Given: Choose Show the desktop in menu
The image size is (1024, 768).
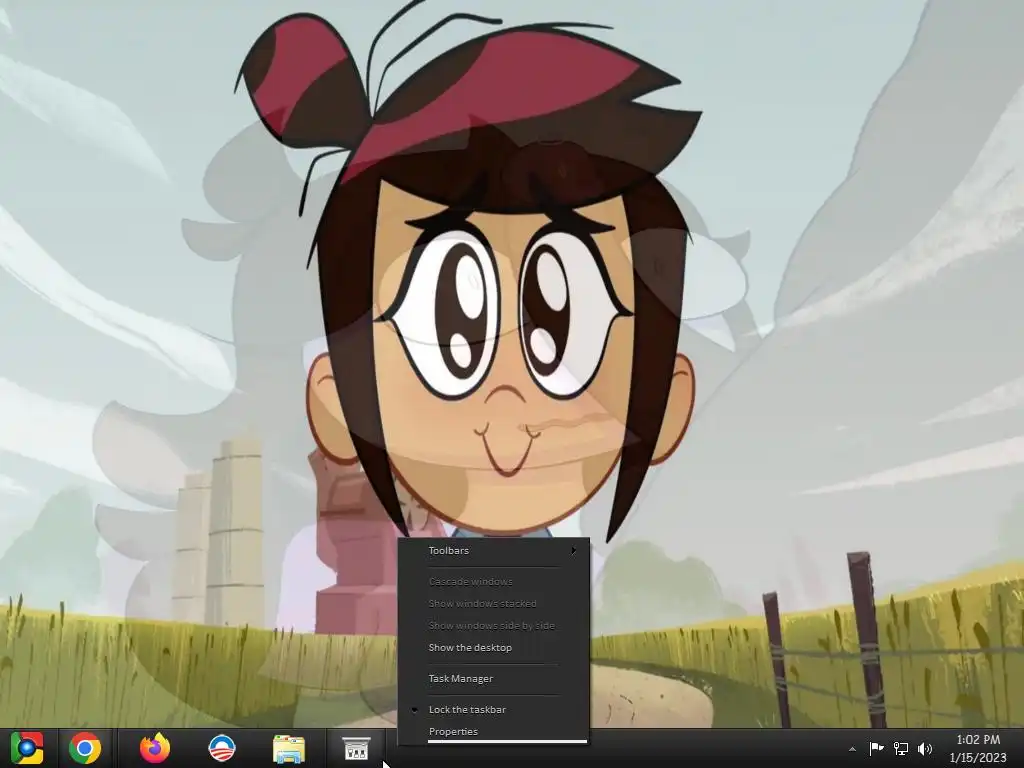Looking at the screenshot, I should coord(494,647).
